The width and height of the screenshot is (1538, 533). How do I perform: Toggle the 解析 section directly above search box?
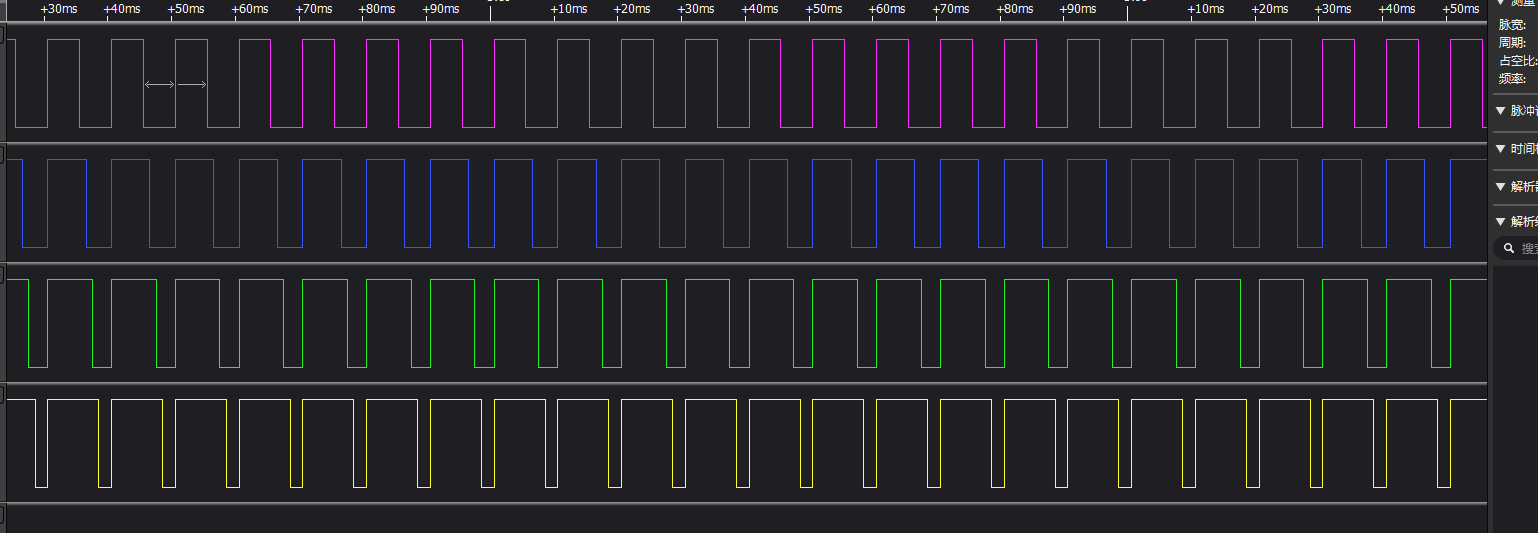[x=1500, y=222]
